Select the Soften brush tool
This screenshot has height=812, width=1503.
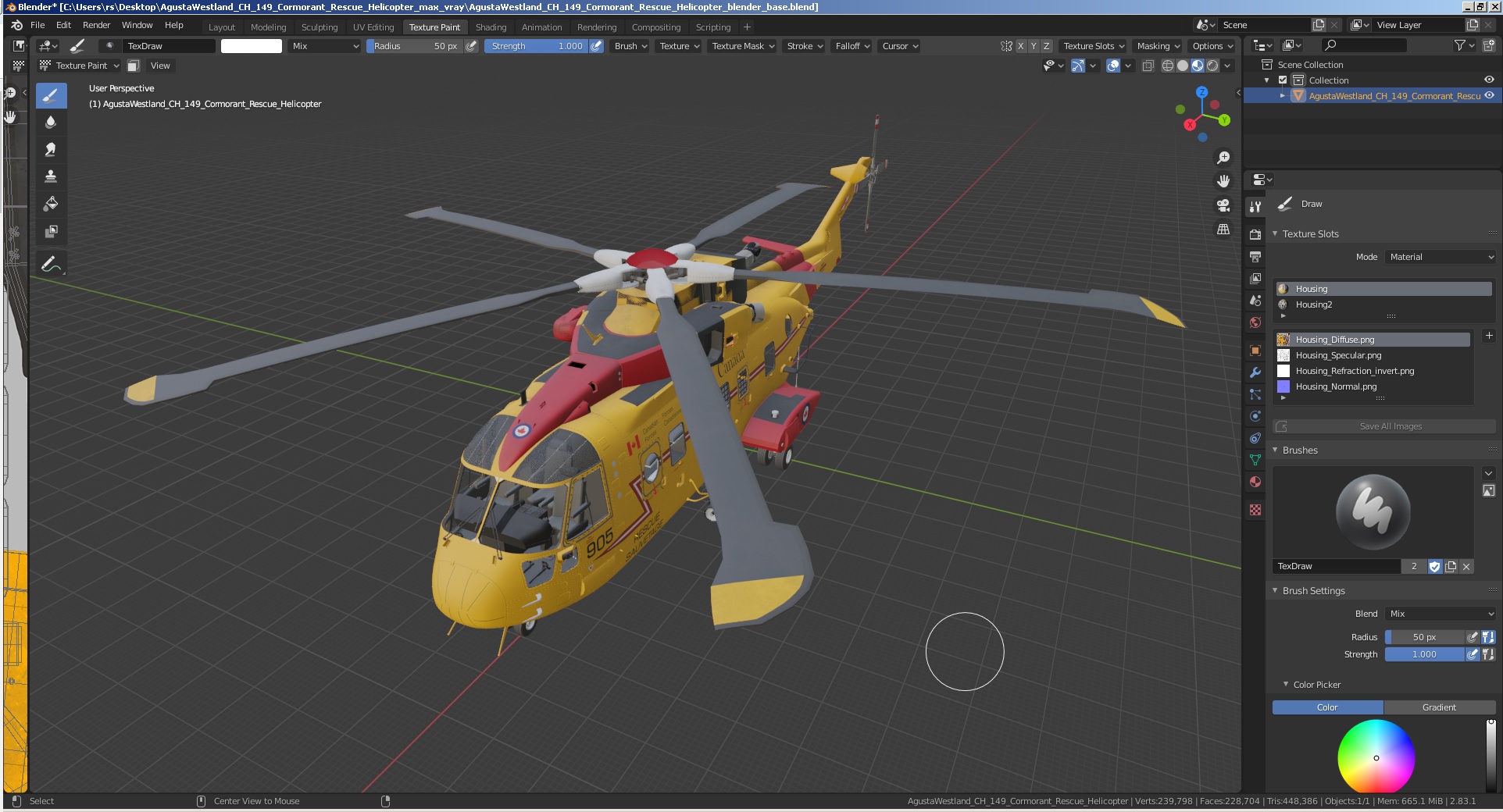click(x=51, y=122)
